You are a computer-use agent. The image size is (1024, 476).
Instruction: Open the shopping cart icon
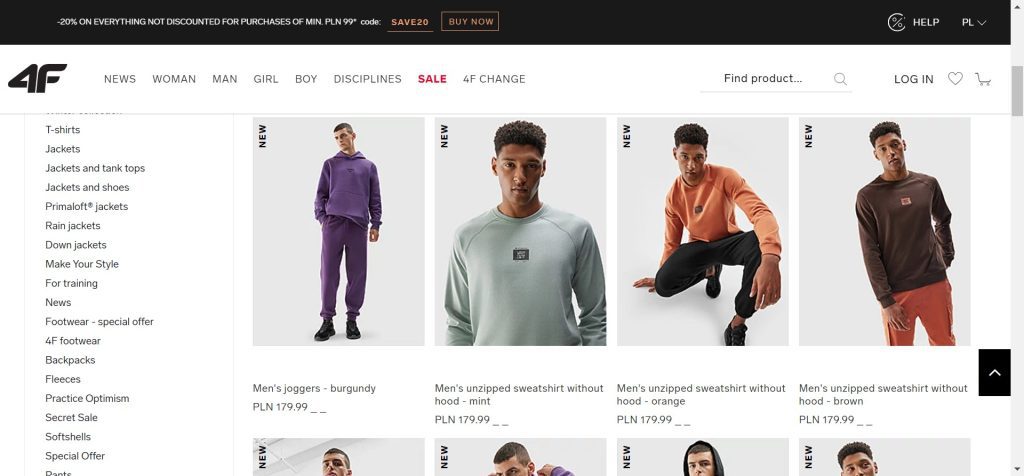983,79
